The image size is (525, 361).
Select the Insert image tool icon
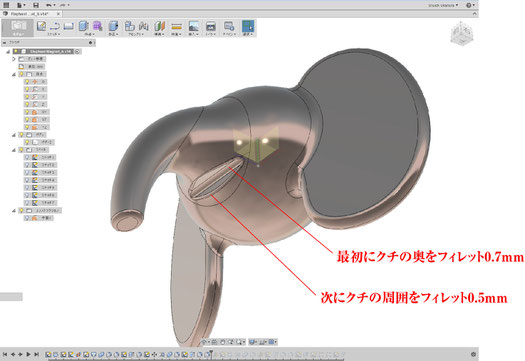(x=194, y=26)
